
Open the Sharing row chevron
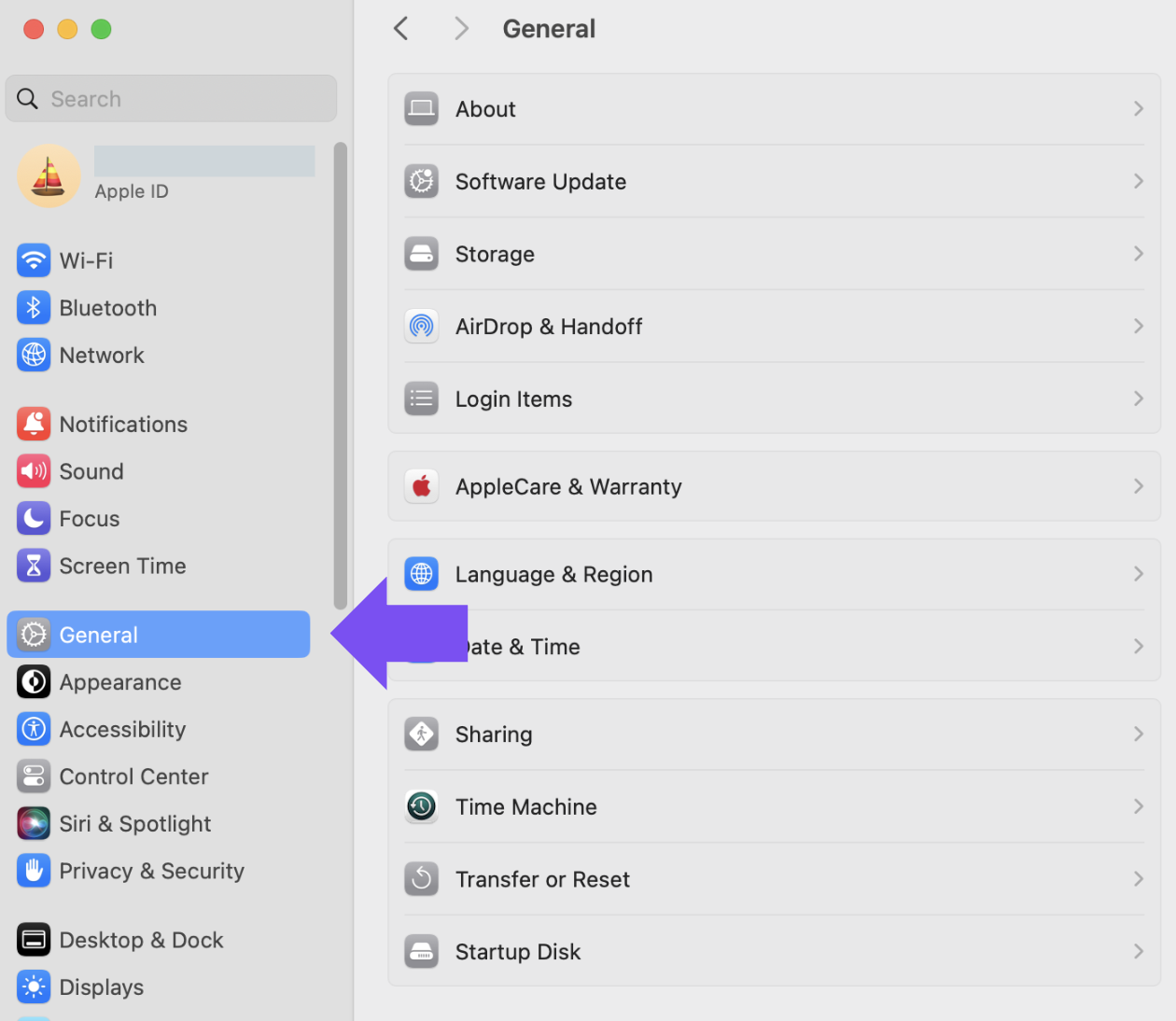pyautogui.click(x=1139, y=734)
